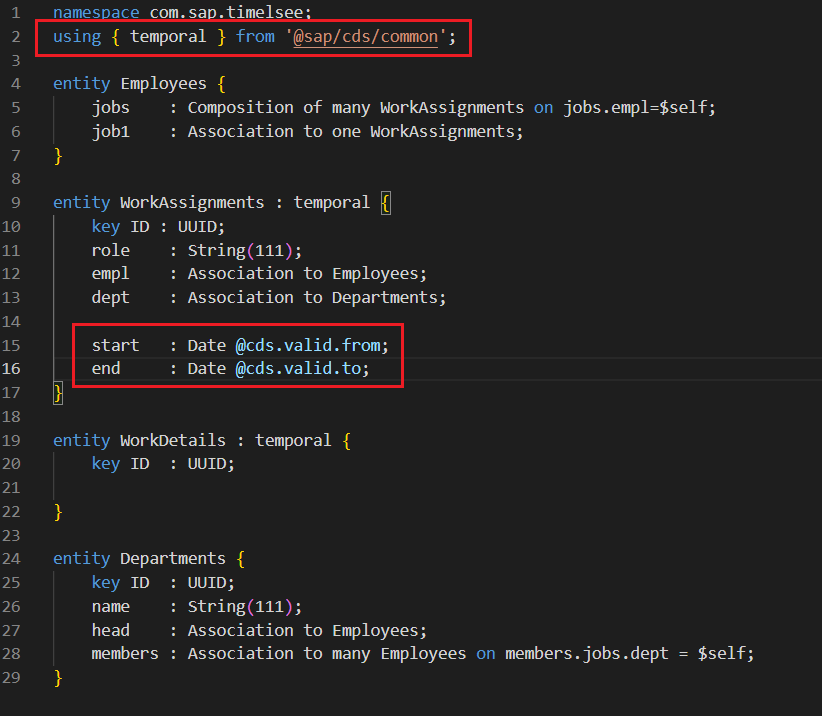Click 'Departments' entity name on line 24
Viewport: 822px width, 716px height.
tap(172, 559)
